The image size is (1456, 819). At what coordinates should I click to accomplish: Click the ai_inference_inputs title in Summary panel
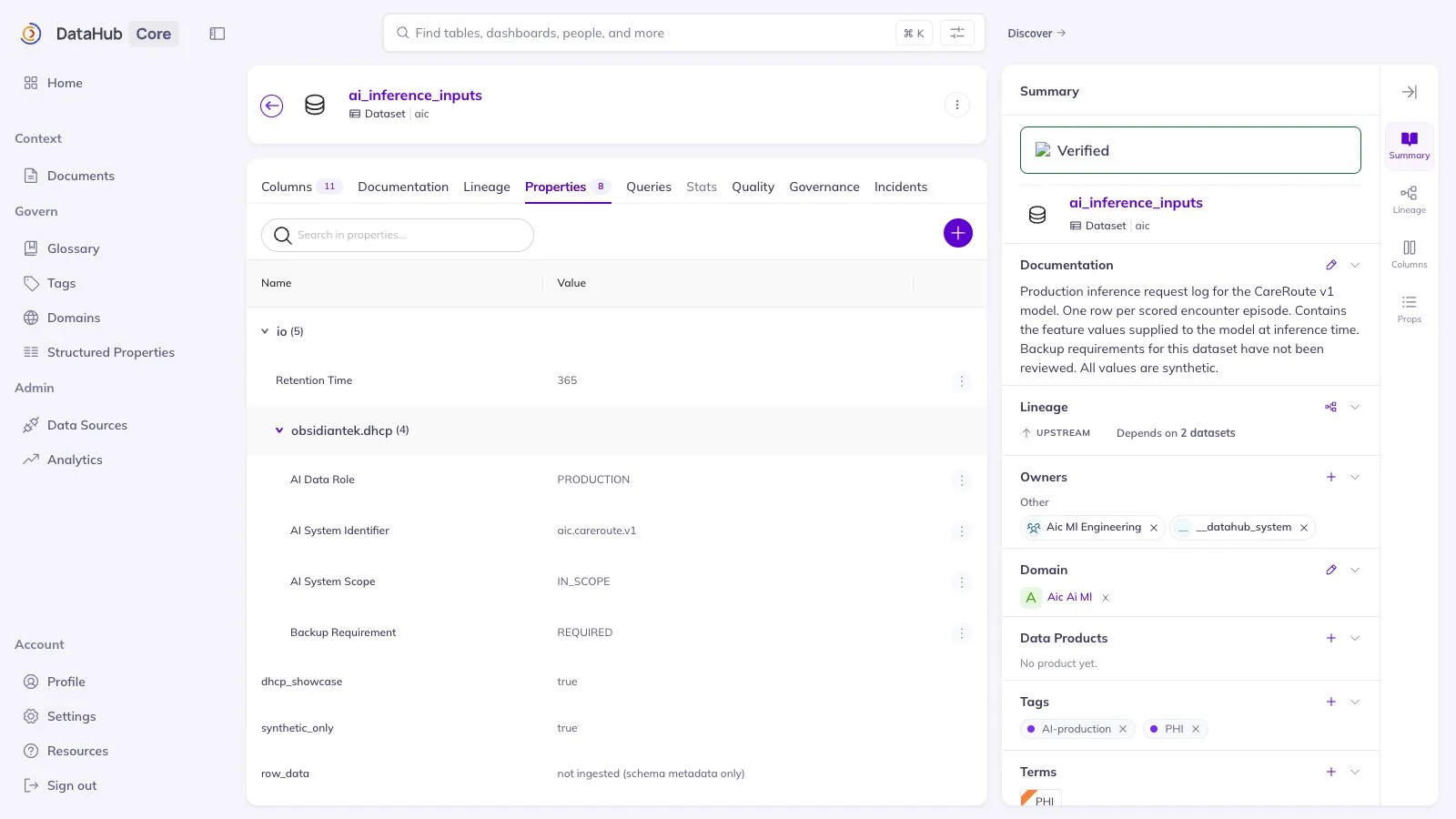(x=1136, y=203)
